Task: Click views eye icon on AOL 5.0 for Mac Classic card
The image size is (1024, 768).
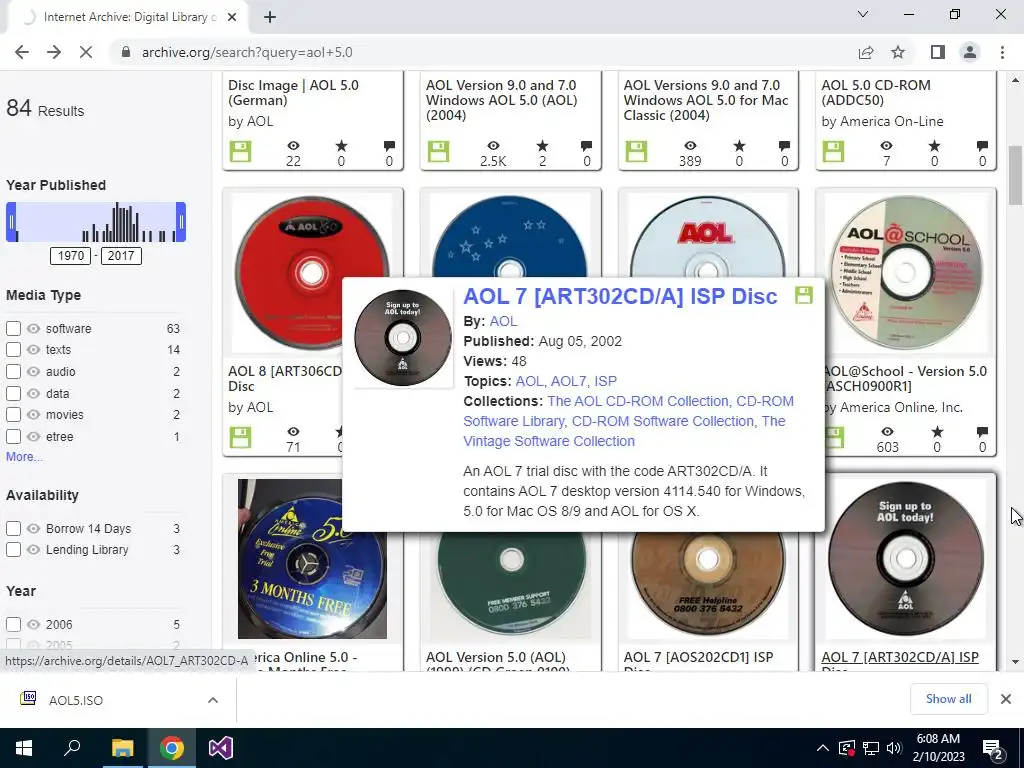Action: tap(690, 146)
